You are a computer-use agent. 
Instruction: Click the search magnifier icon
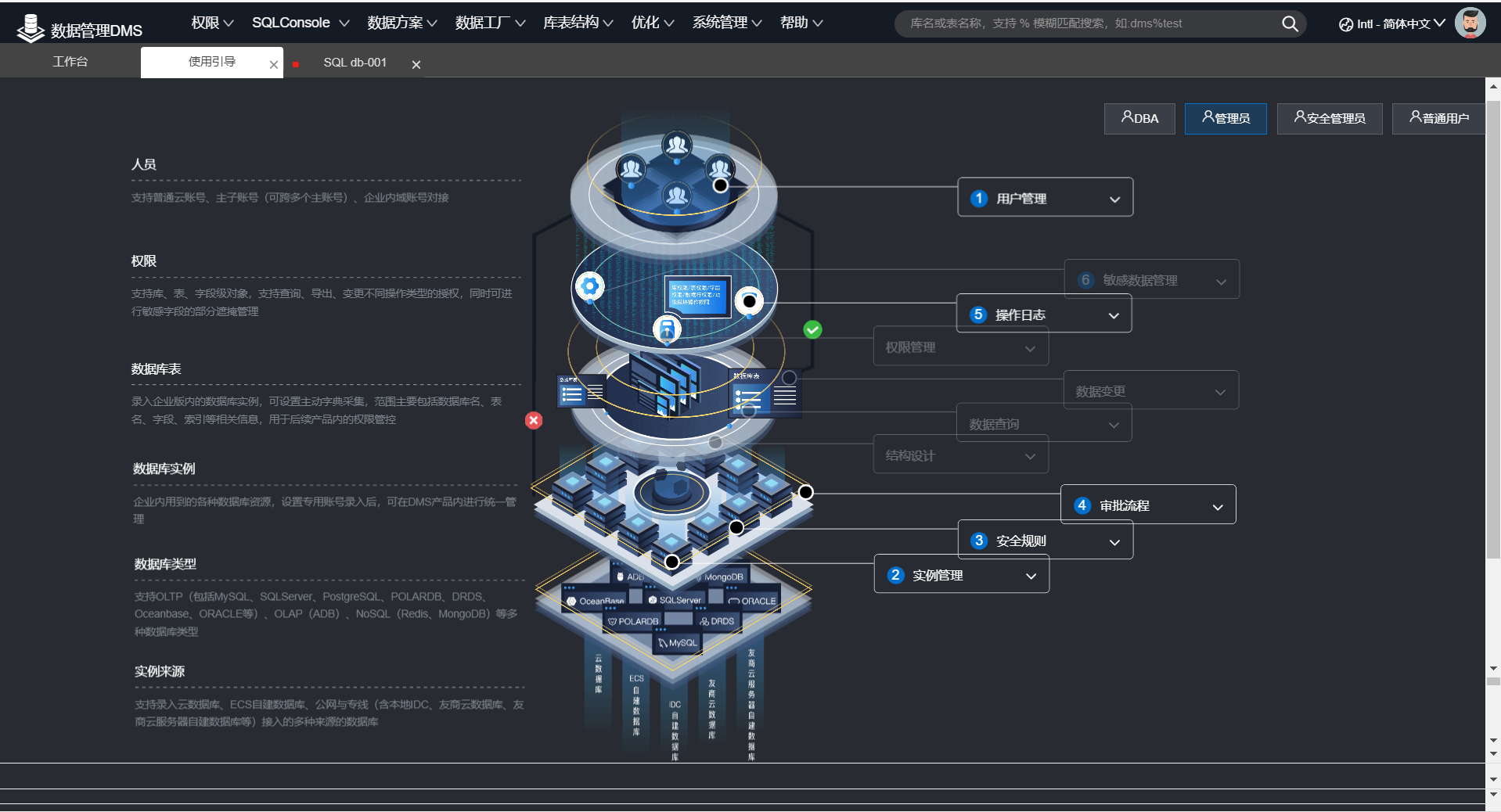pos(1290,24)
